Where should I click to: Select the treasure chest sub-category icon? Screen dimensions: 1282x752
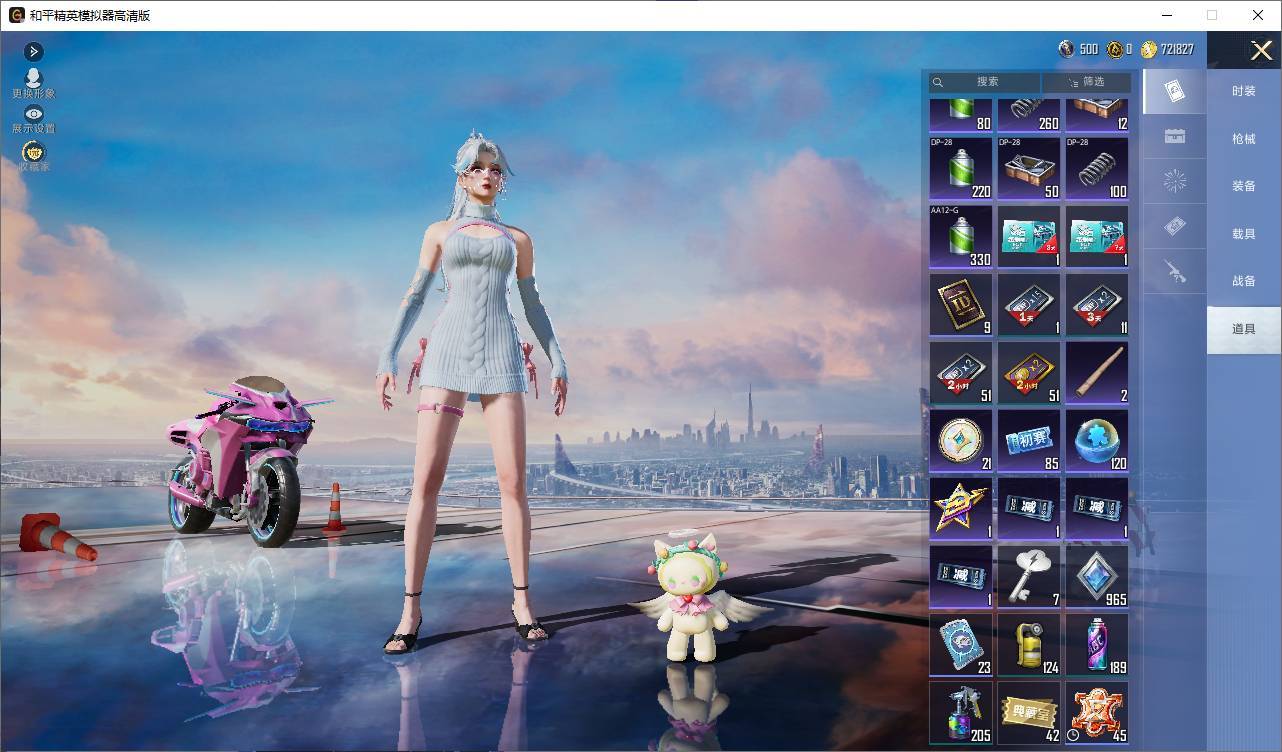tap(1175, 137)
